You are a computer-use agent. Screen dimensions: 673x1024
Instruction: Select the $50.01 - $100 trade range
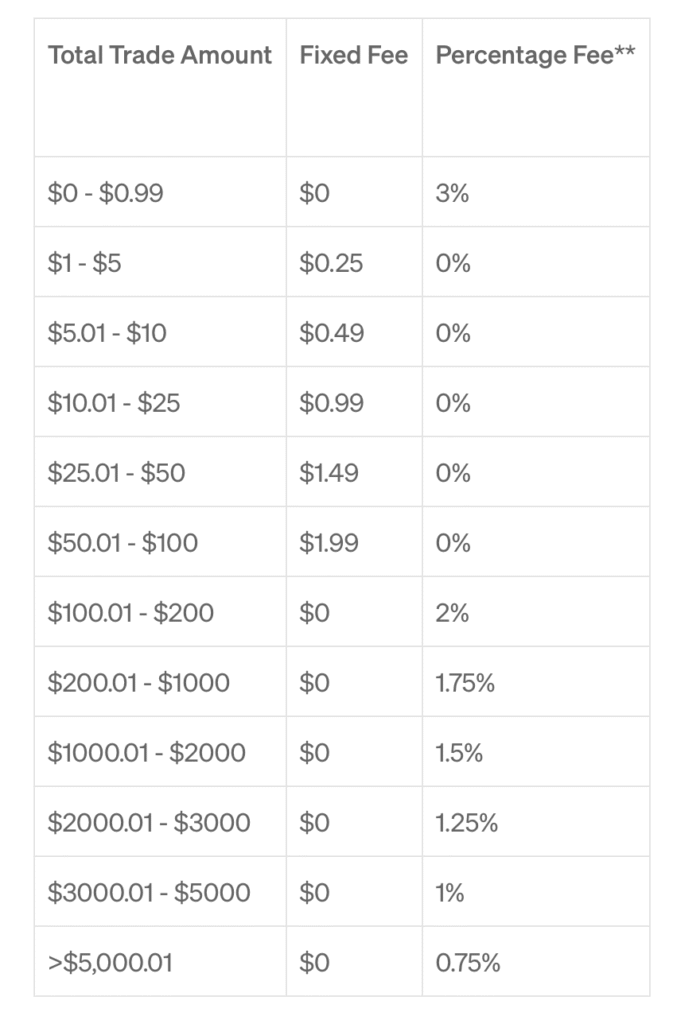tap(123, 543)
